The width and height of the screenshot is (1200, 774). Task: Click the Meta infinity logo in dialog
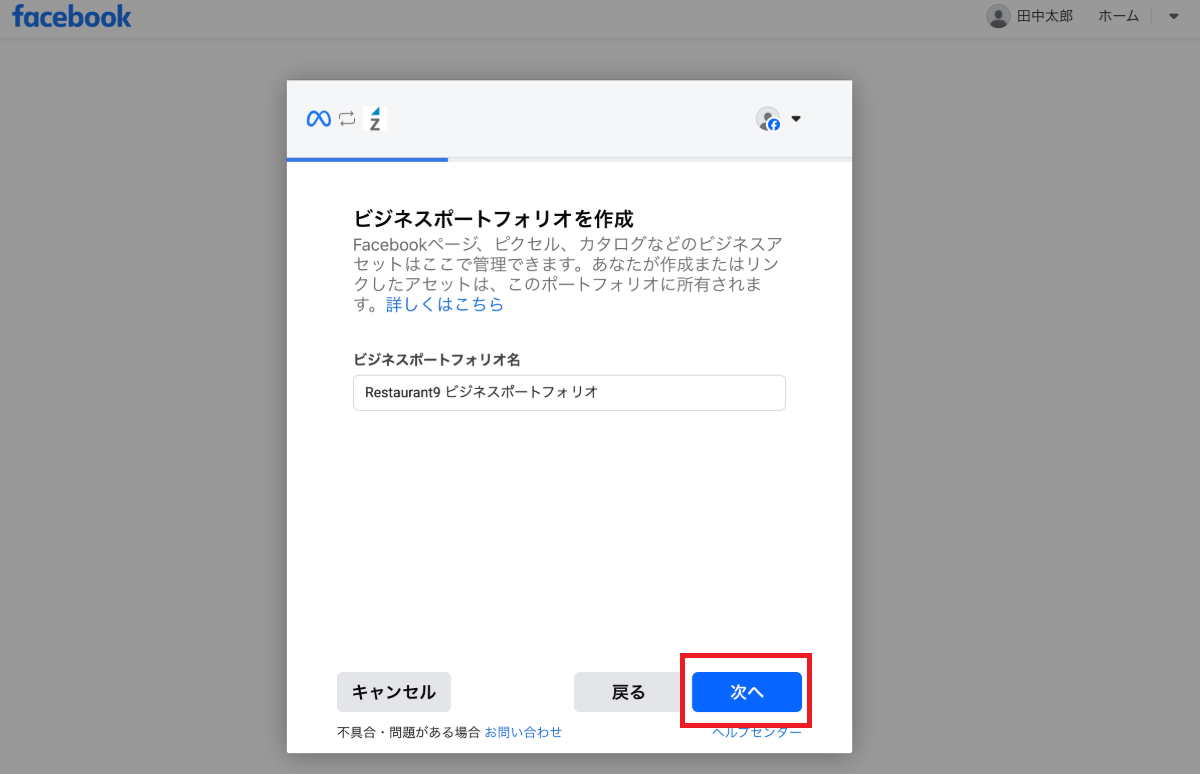coord(318,119)
